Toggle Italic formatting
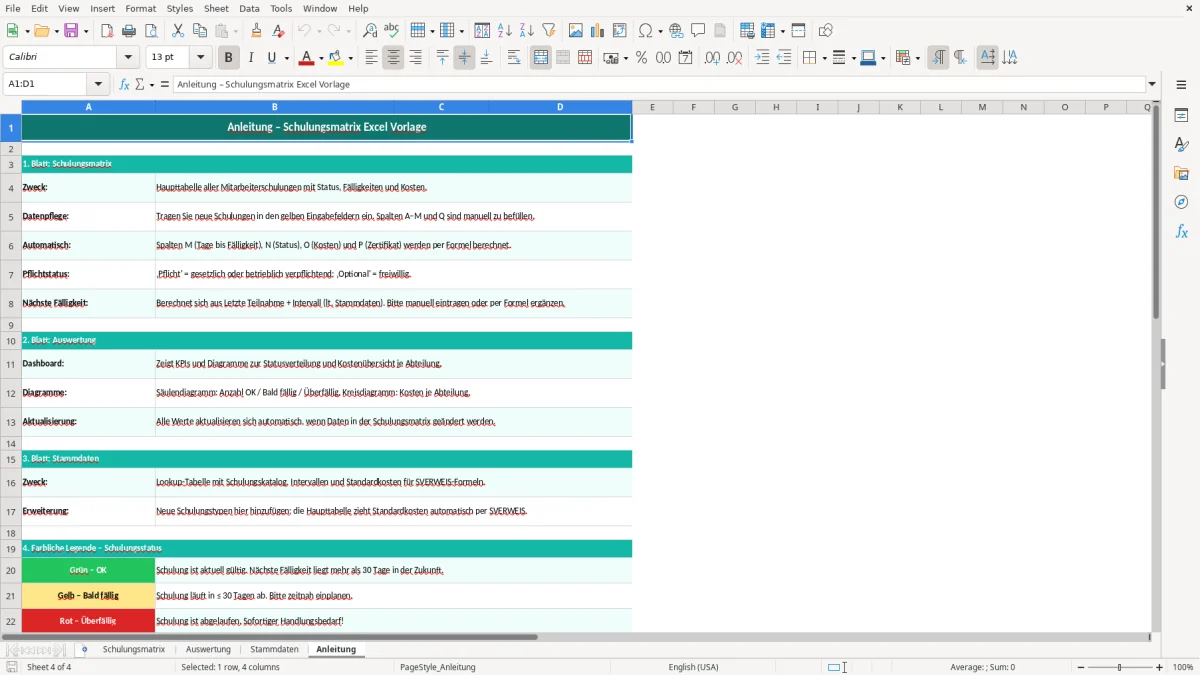The image size is (1200, 675). click(x=251, y=58)
